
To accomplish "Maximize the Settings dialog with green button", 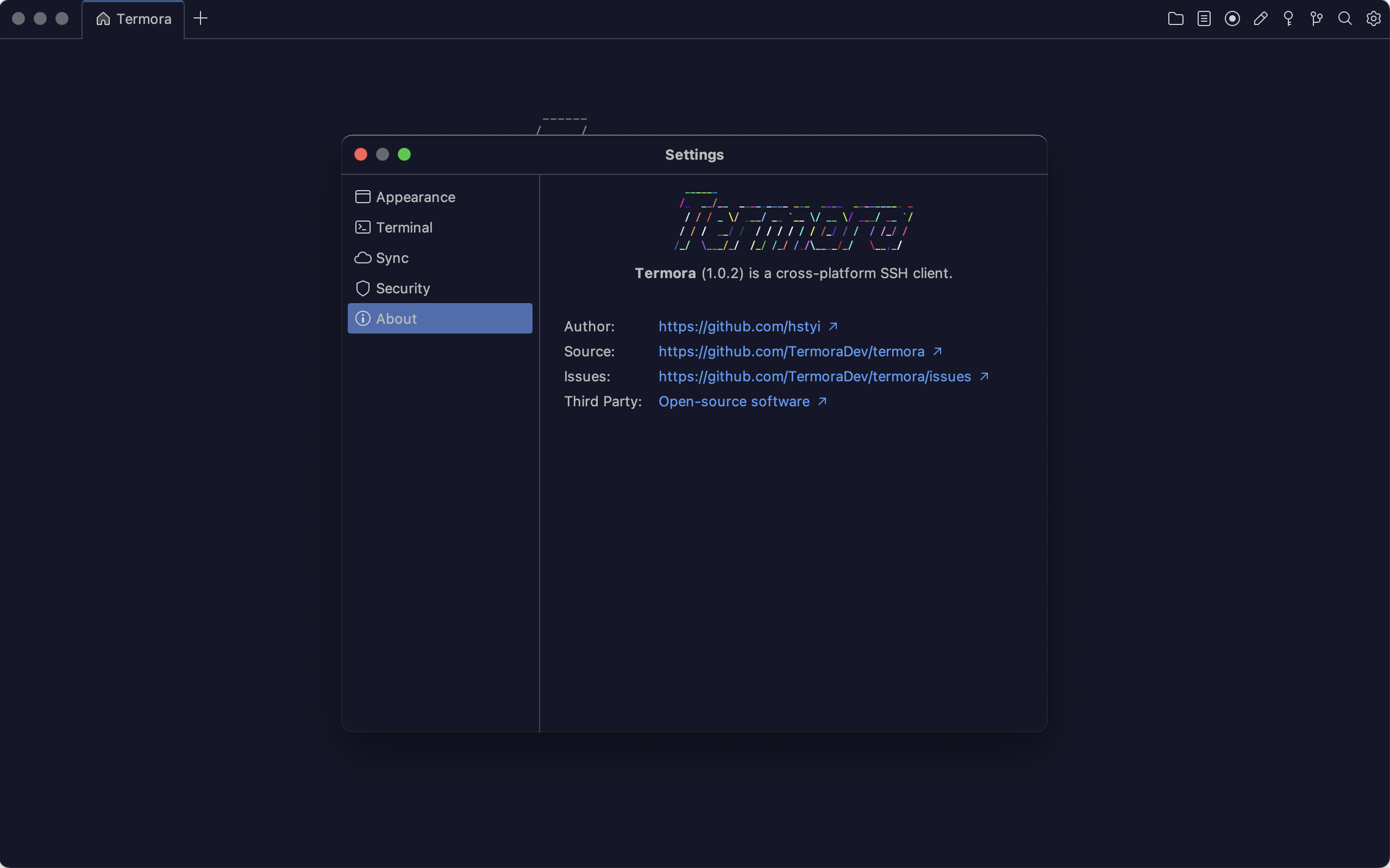I will tap(404, 154).
